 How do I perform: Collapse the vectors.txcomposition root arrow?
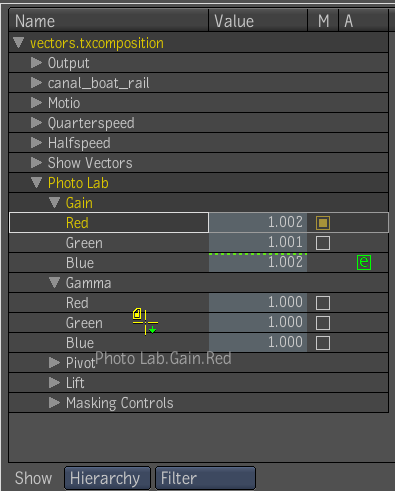point(19,43)
